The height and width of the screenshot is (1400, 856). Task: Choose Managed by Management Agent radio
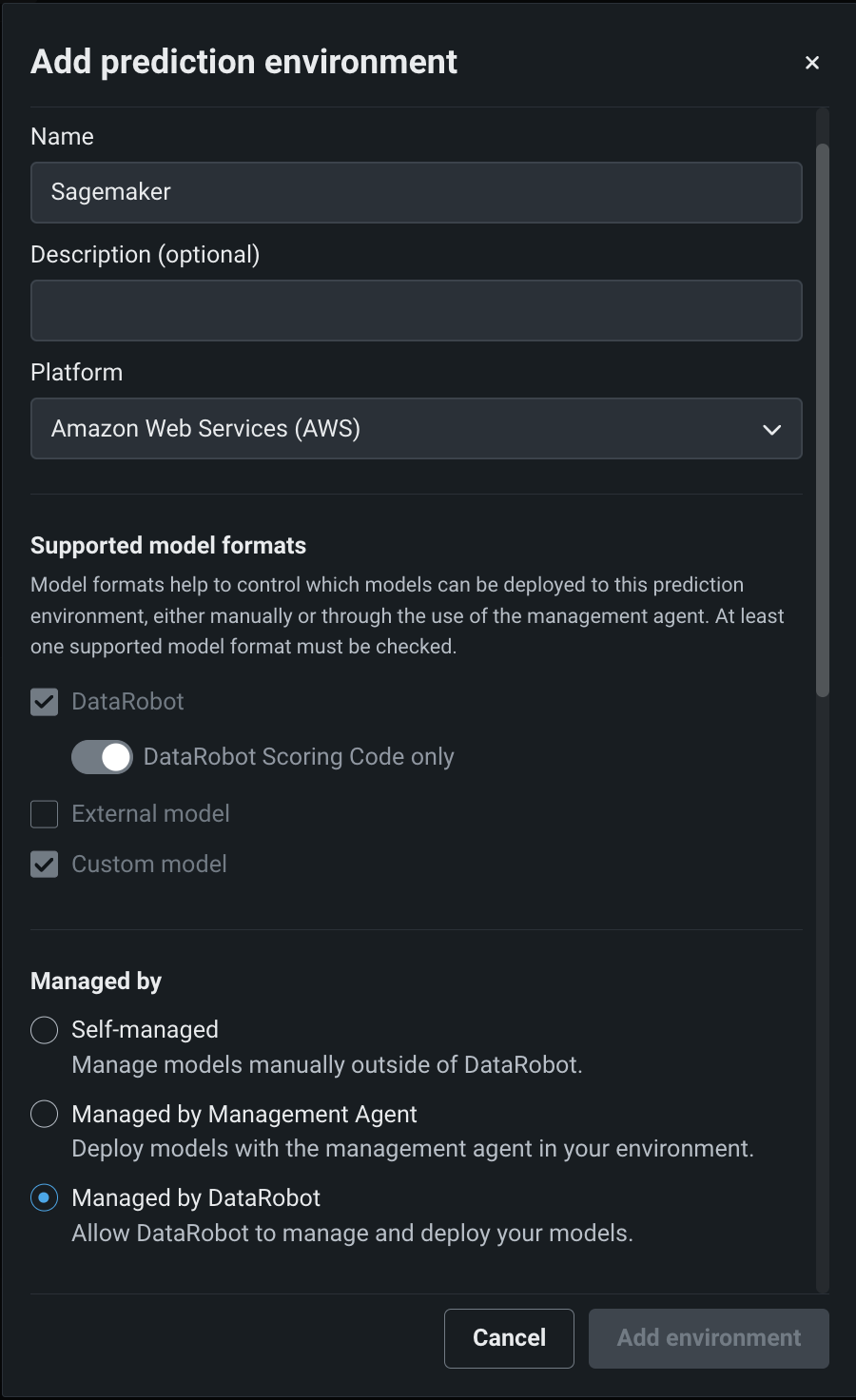[45, 1114]
